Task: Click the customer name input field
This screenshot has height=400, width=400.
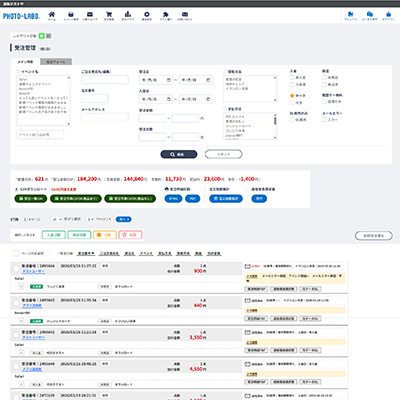Action: 105,80
